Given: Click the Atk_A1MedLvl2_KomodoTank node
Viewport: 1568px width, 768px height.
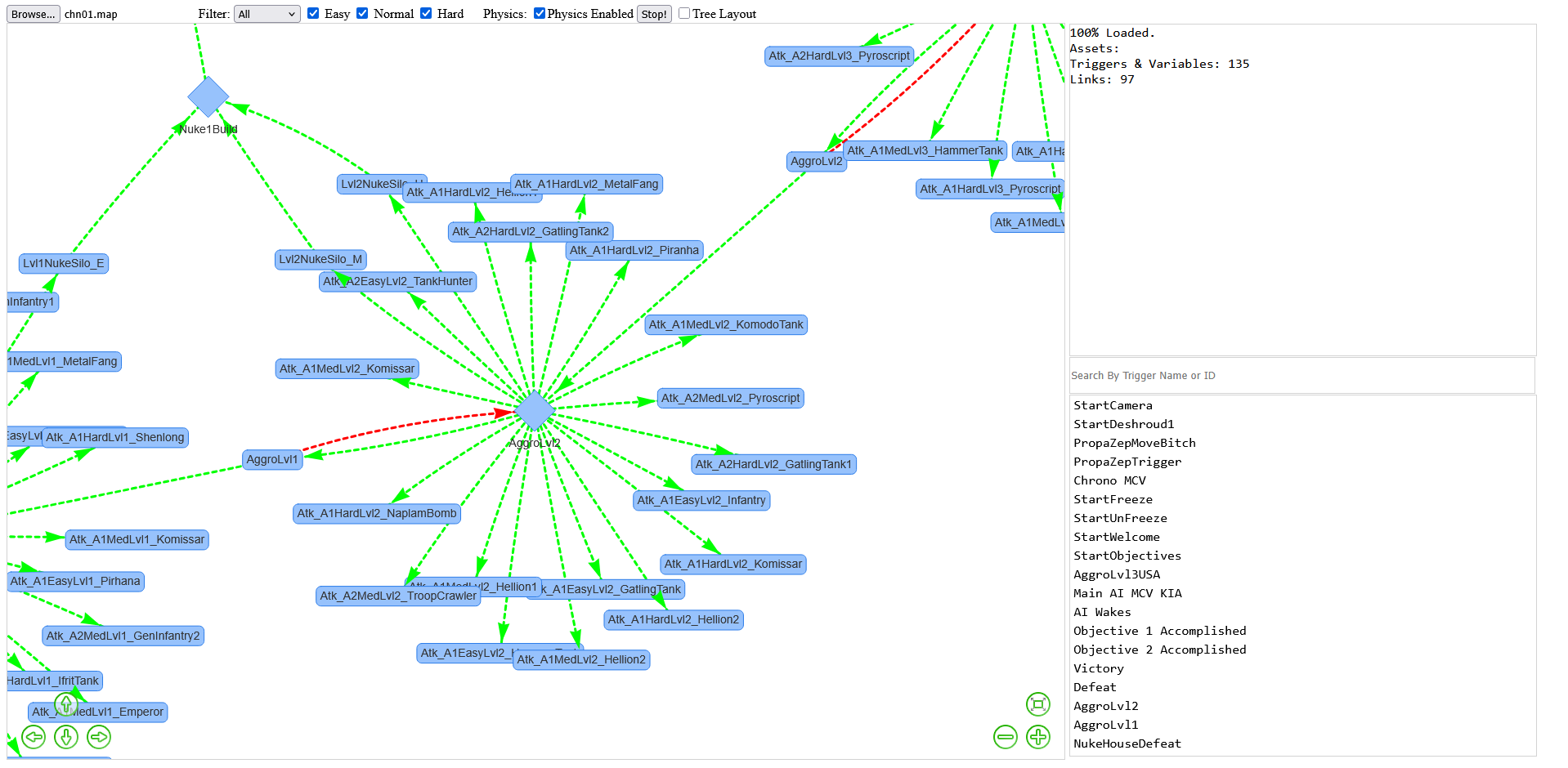Looking at the screenshot, I should tap(726, 324).
